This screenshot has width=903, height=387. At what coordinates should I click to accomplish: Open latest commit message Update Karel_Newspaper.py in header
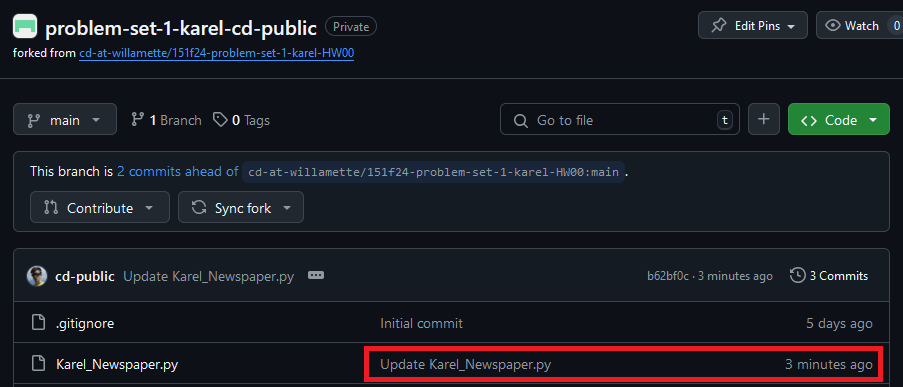(208, 276)
